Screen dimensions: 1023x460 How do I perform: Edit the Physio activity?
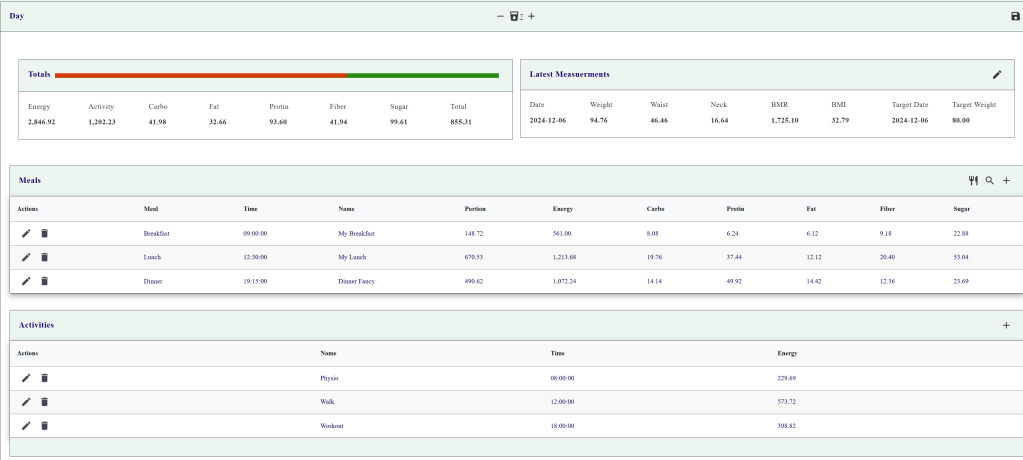27,378
